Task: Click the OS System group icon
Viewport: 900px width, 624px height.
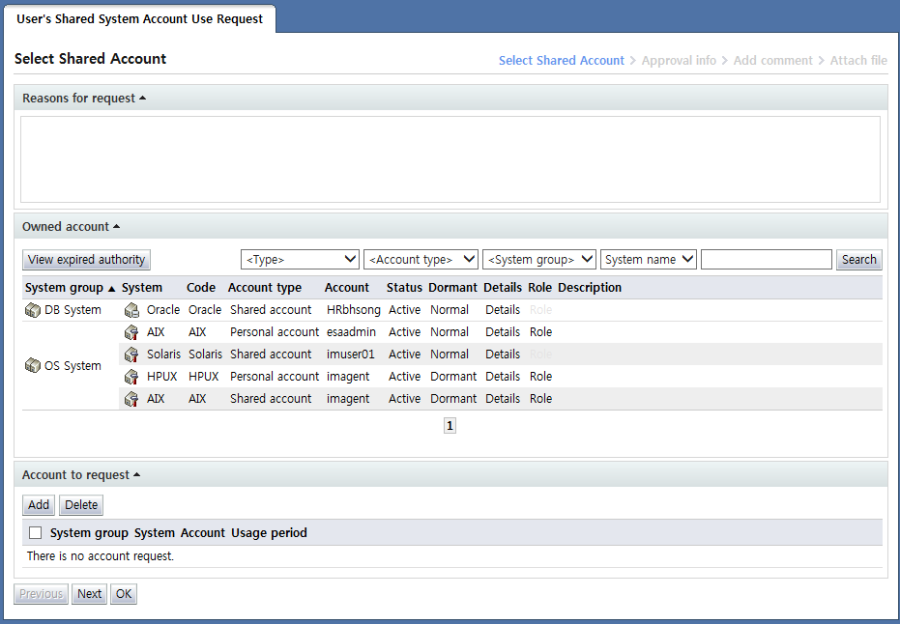Action: click(x=33, y=366)
